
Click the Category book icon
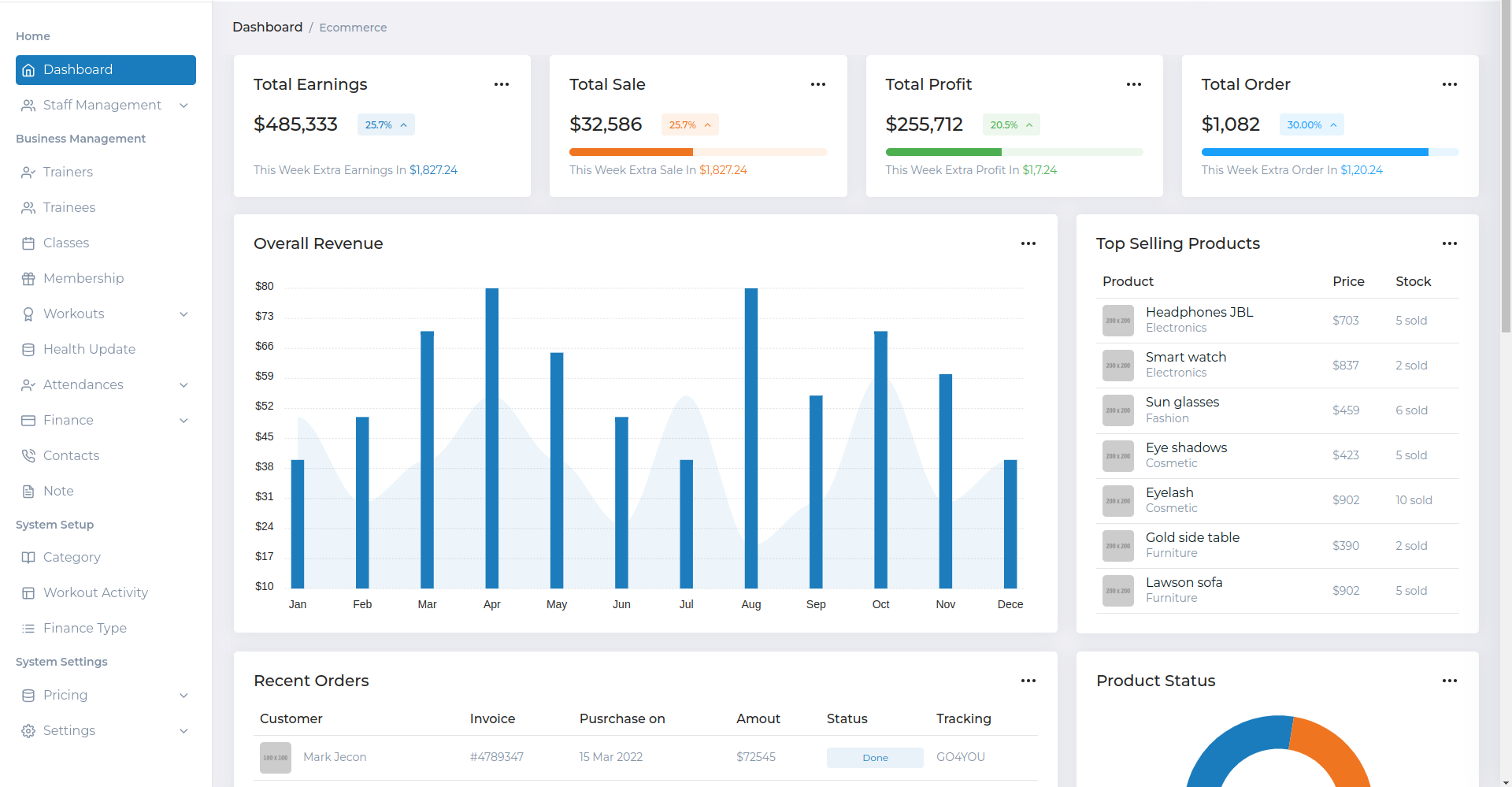click(x=28, y=558)
